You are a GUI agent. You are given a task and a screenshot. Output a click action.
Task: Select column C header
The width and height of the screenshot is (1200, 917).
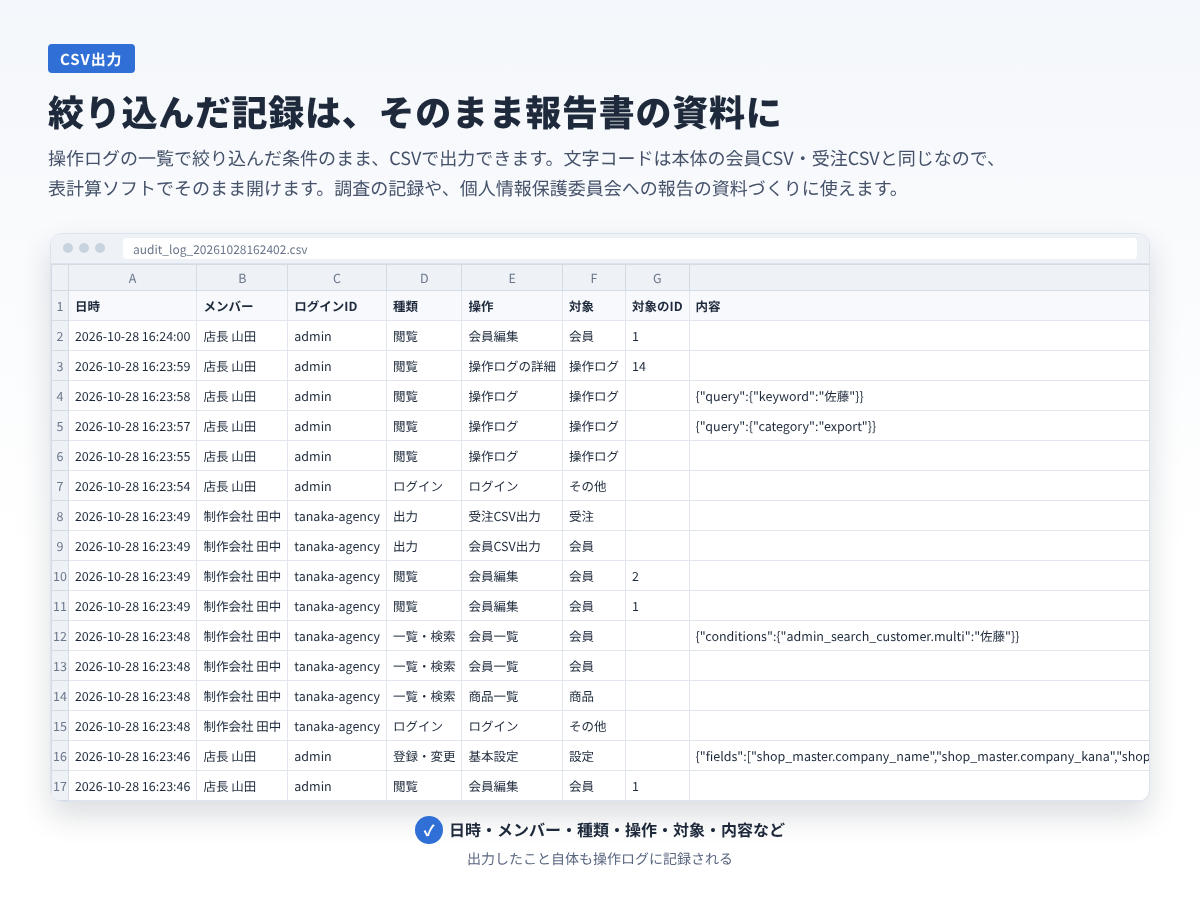[337, 278]
